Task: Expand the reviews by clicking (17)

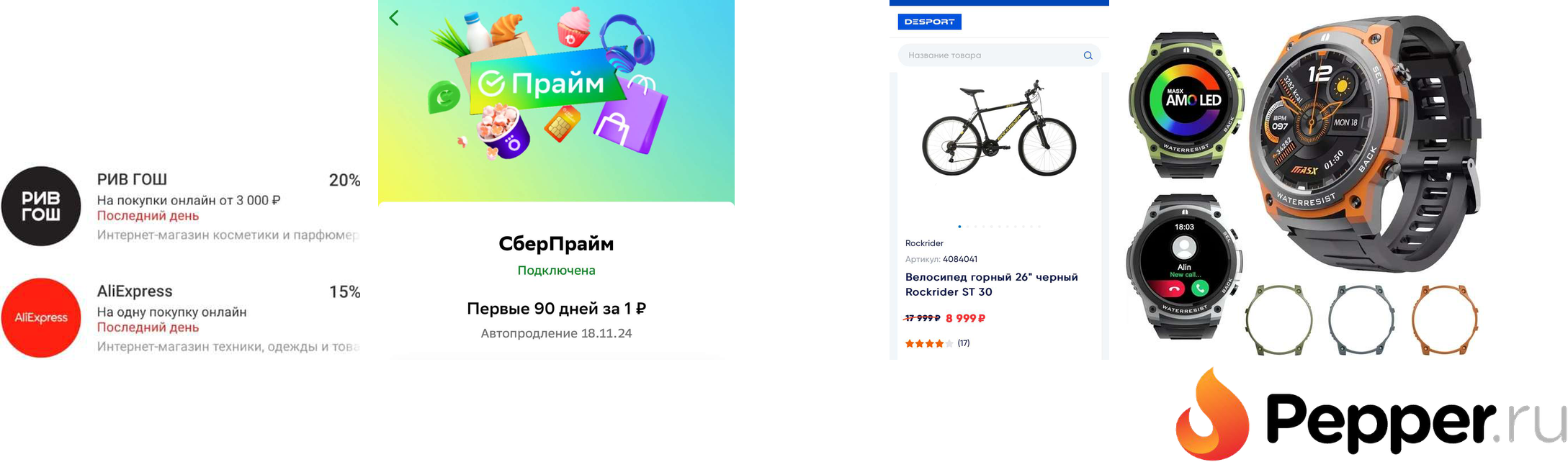Action: [x=964, y=343]
